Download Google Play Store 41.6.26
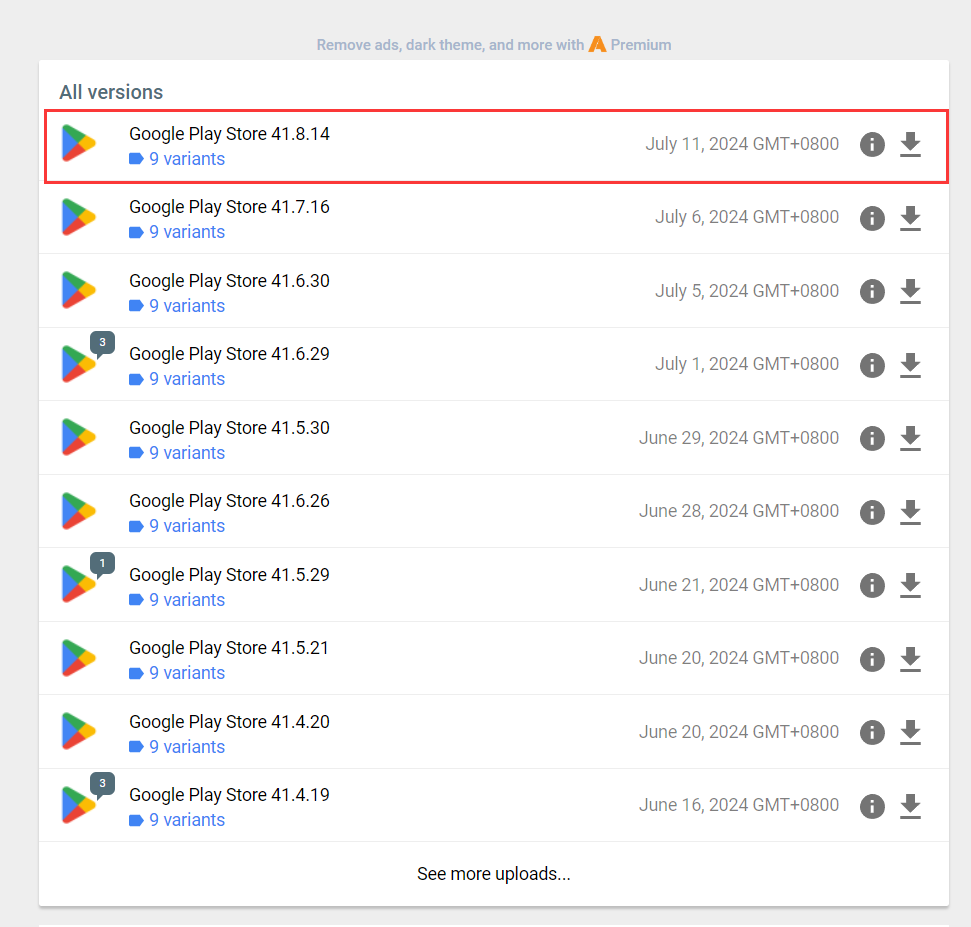 point(910,512)
